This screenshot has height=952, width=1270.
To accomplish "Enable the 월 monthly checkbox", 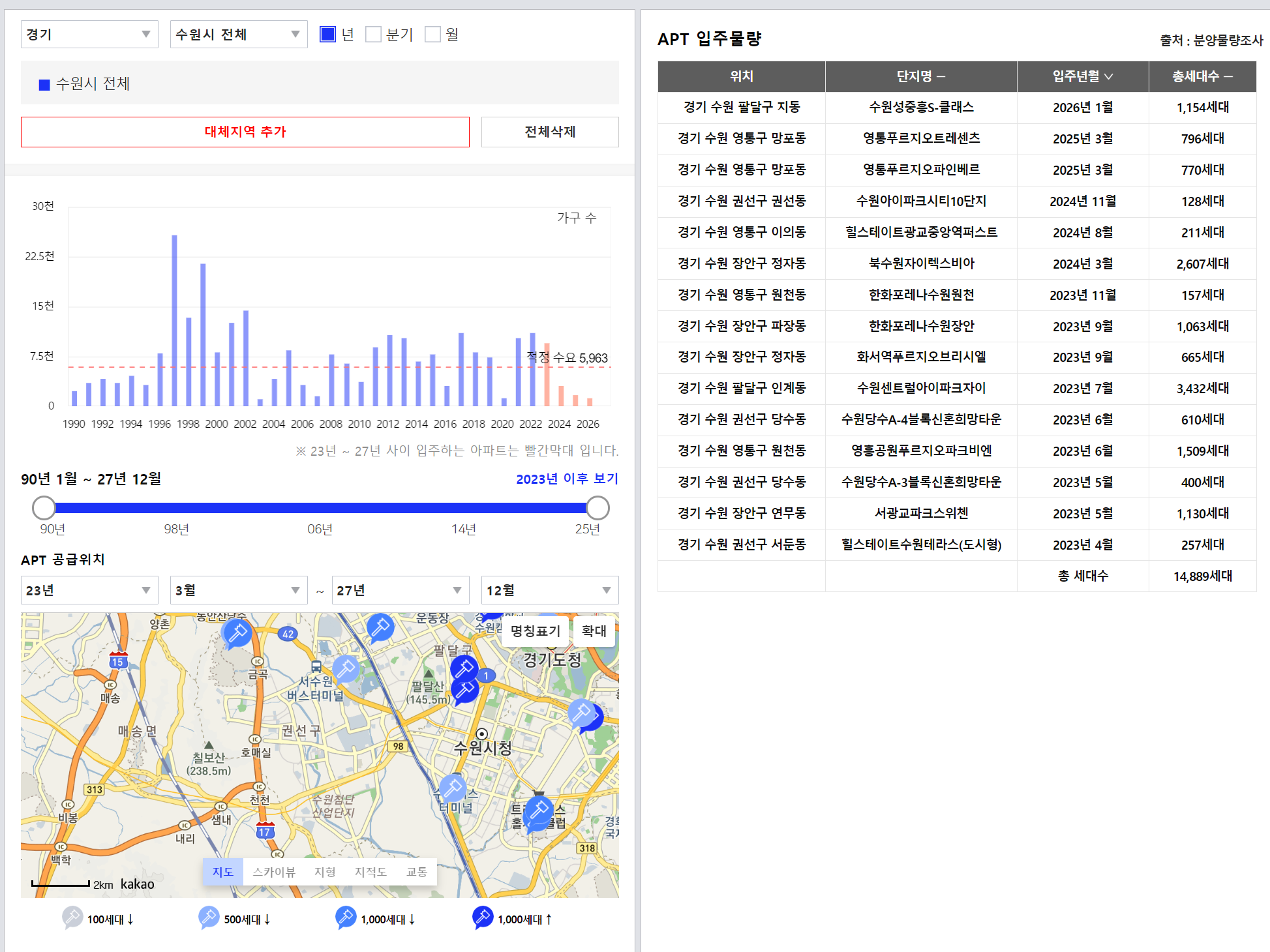I will point(432,35).
